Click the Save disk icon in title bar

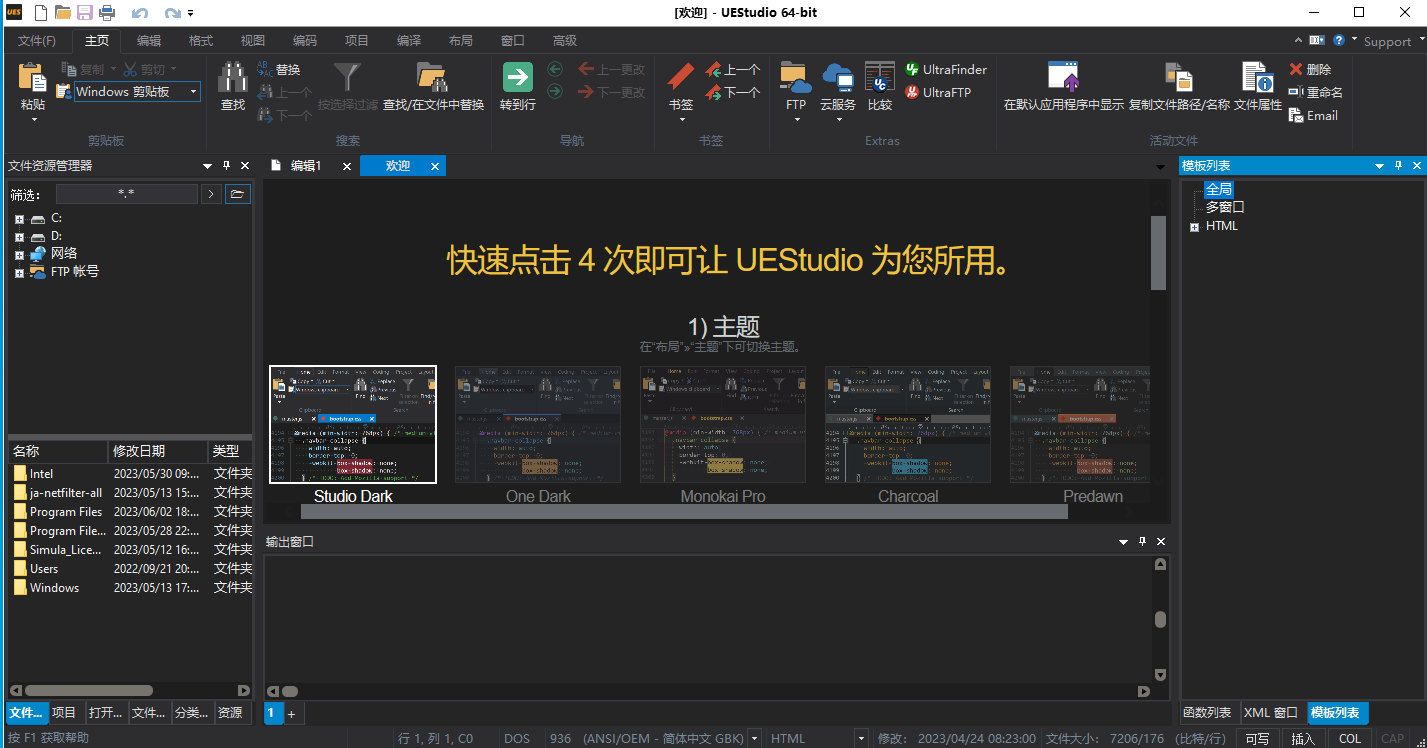point(85,13)
